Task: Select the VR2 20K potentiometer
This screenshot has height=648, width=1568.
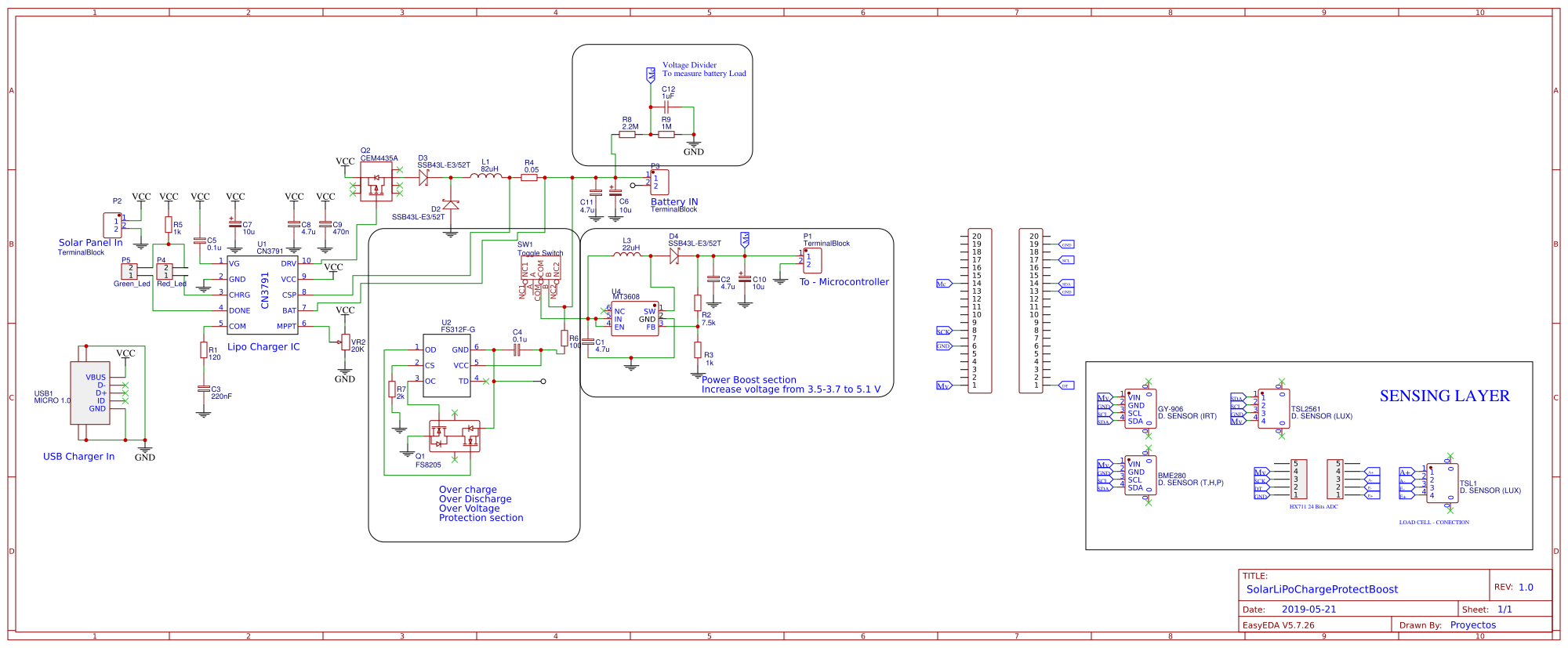Action: tap(346, 342)
